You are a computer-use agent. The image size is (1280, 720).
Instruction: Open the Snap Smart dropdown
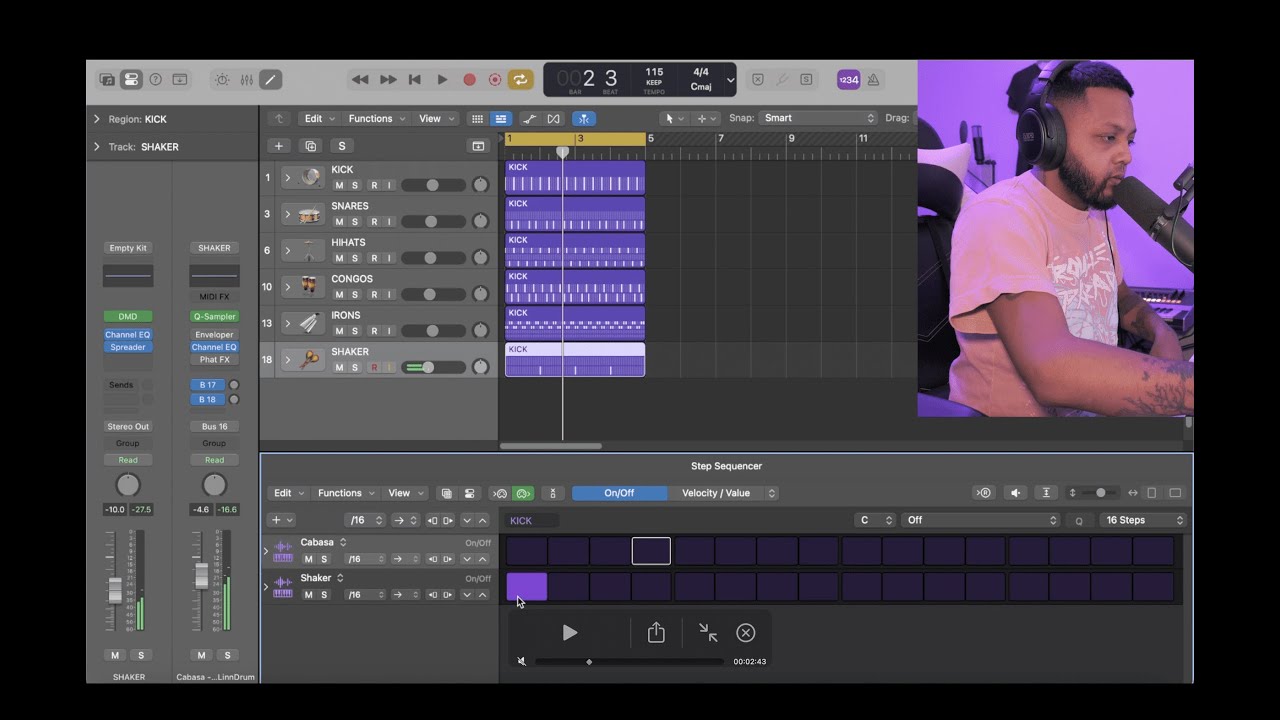pyautogui.click(x=817, y=118)
